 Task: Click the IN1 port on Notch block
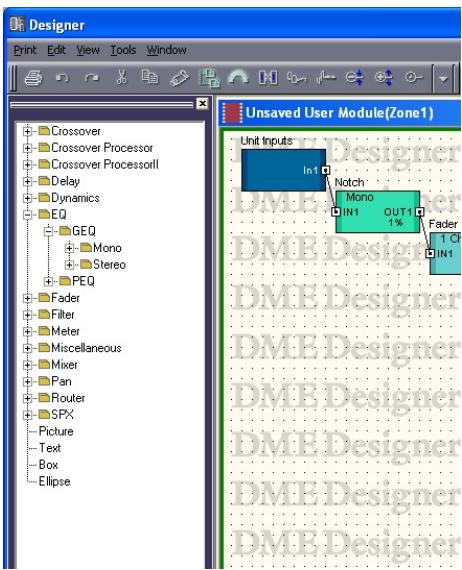(337, 212)
